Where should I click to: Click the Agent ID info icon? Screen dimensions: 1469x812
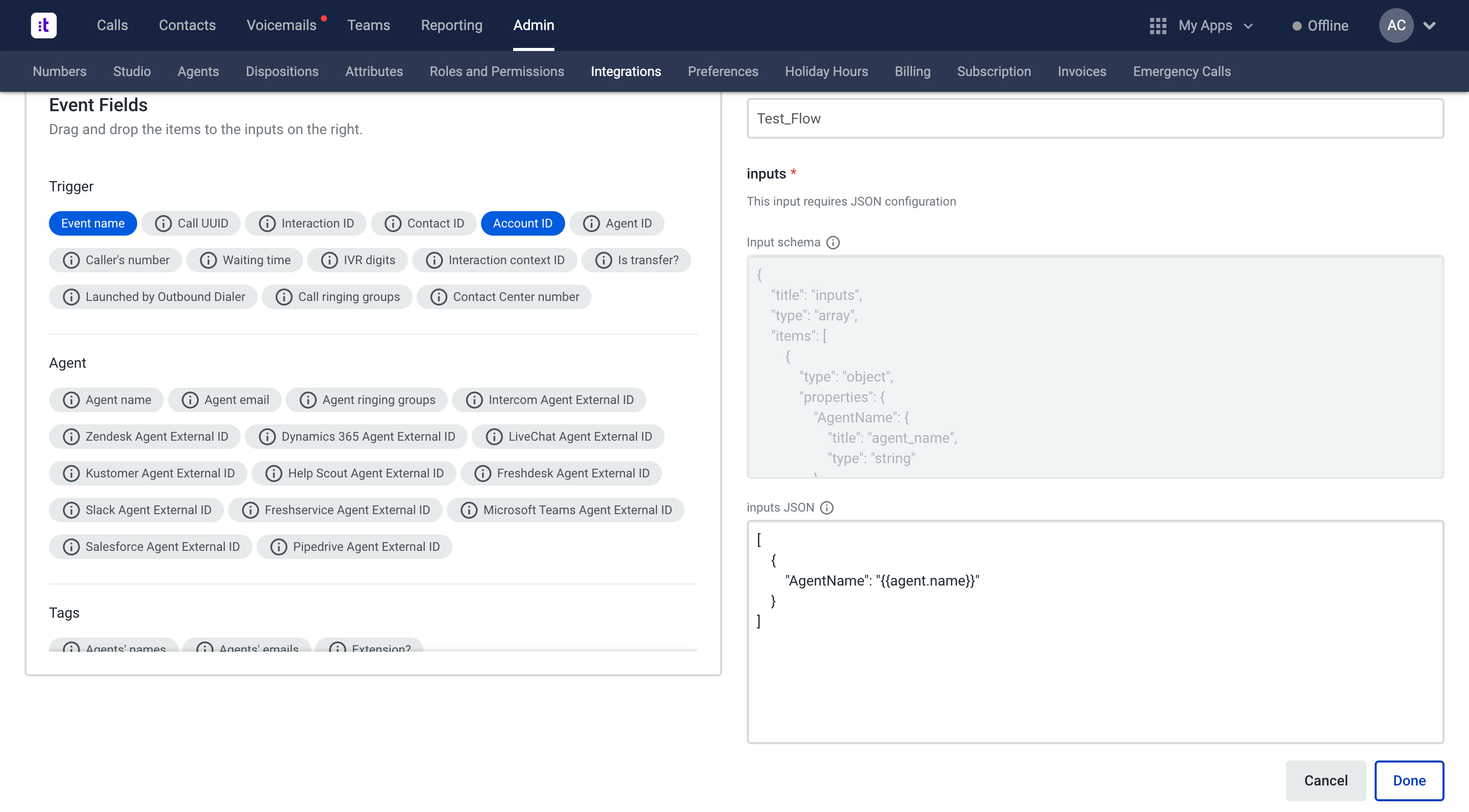click(591, 223)
